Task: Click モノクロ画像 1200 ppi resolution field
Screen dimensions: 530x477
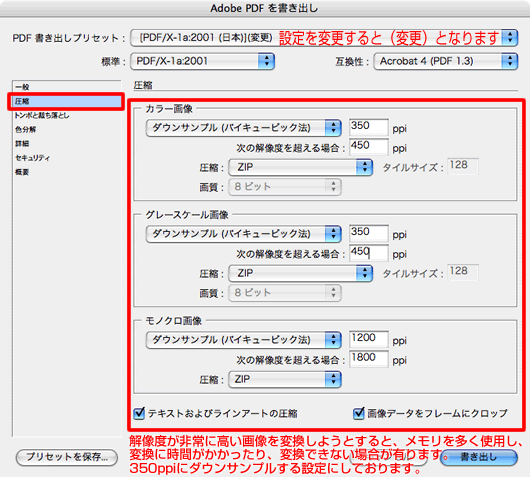Action: (369, 339)
